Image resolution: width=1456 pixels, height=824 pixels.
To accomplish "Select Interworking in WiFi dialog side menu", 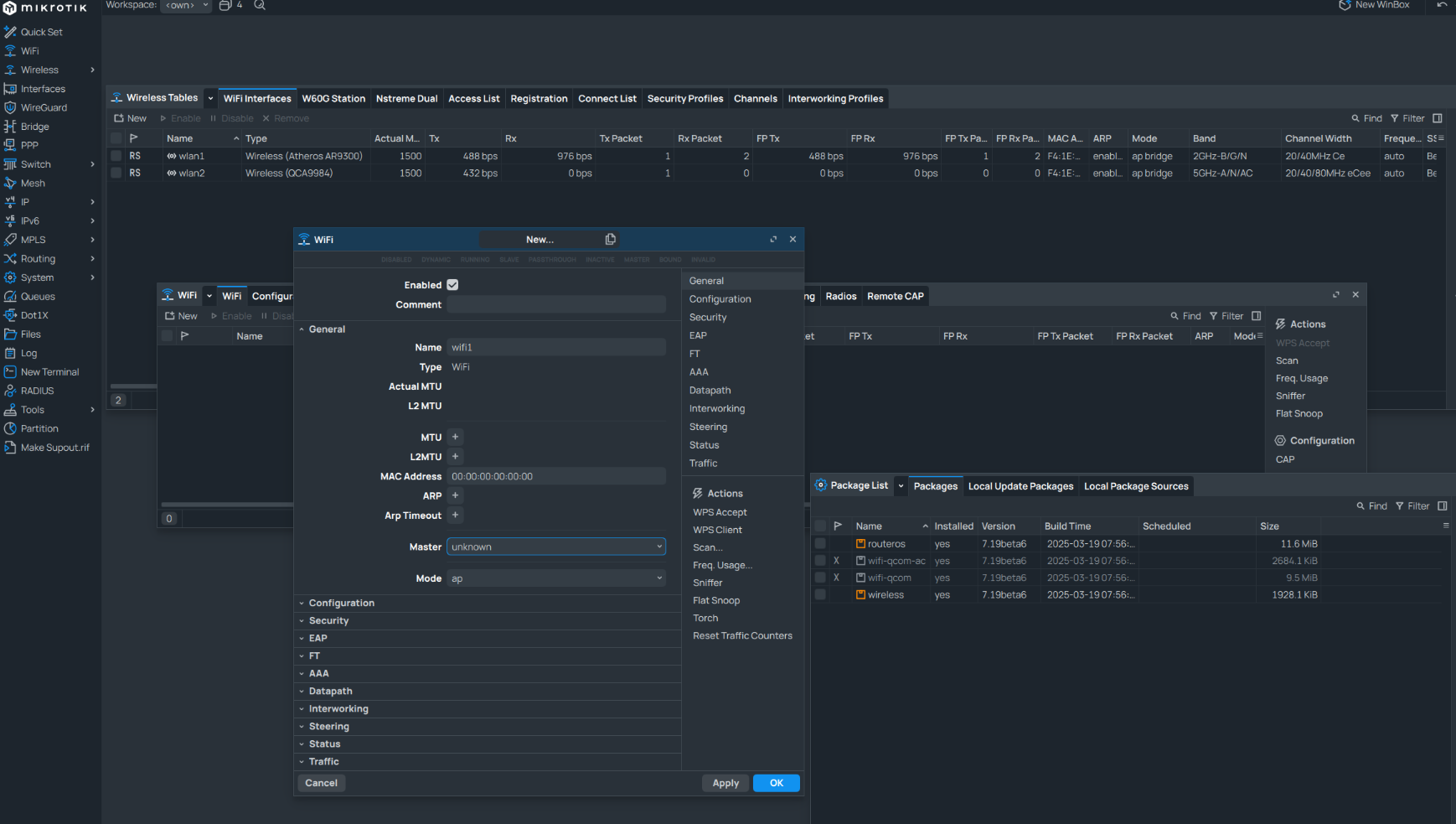I will coord(717,408).
